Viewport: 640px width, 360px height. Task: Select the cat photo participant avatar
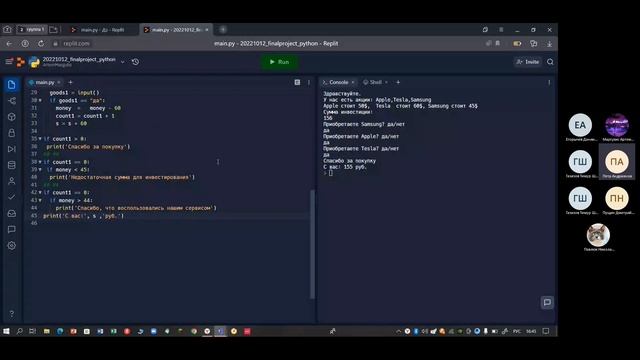[598, 235]
